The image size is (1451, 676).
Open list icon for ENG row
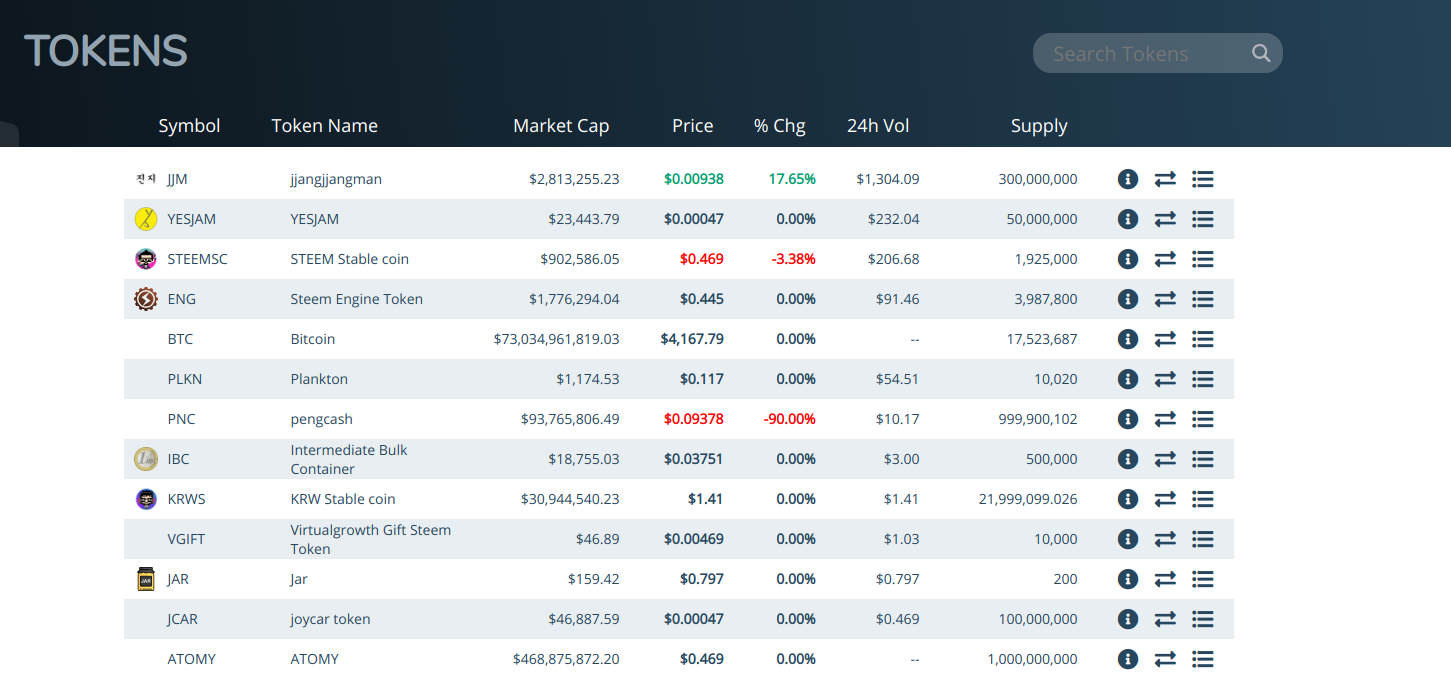point(1203,299)
